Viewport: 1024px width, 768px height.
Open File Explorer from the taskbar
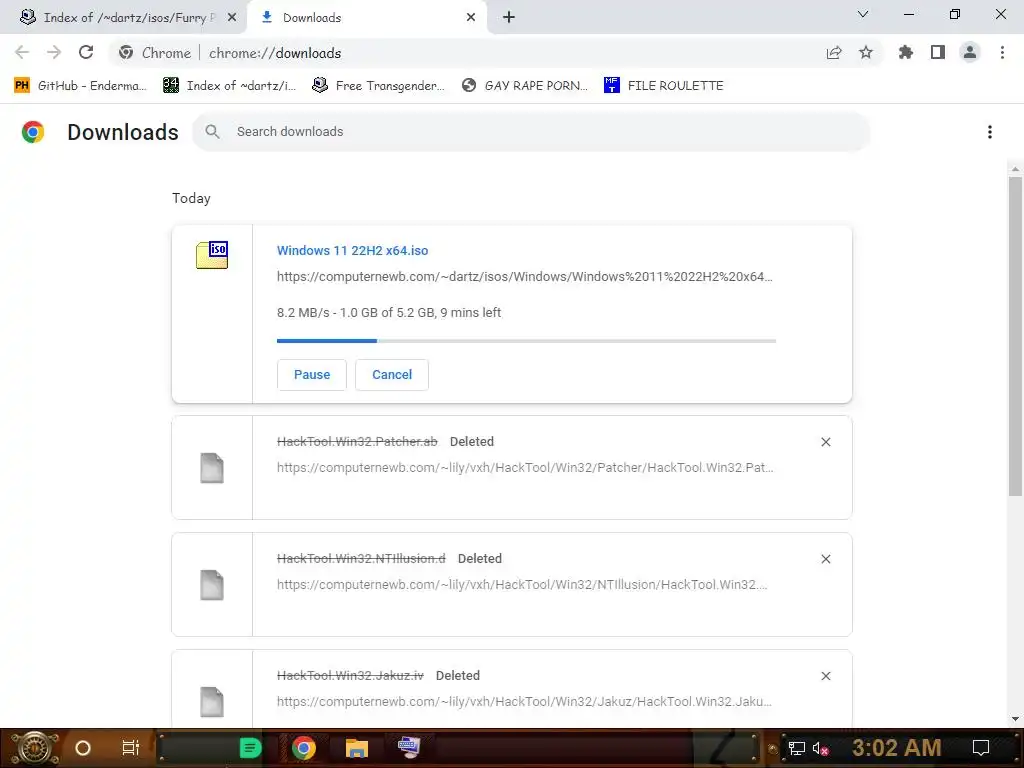click(357, 748)
